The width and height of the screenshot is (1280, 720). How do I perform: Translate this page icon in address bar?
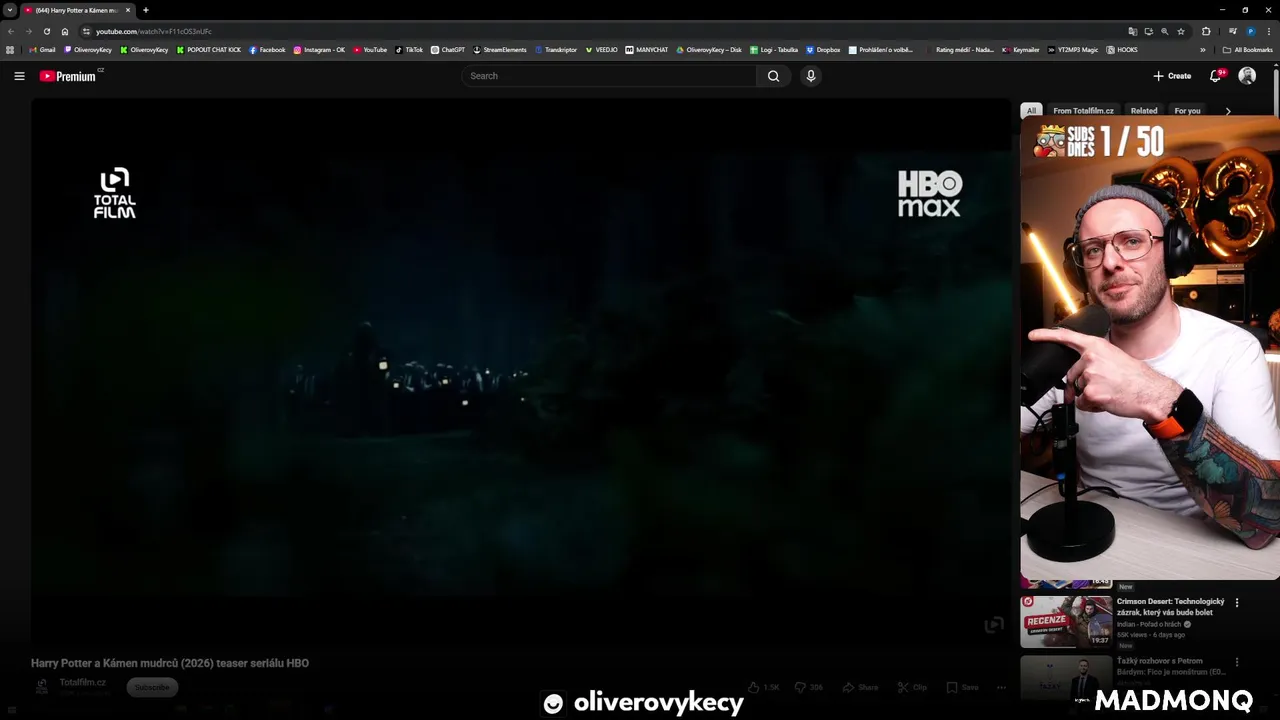pyautogui.click(x=1132, y=31)
